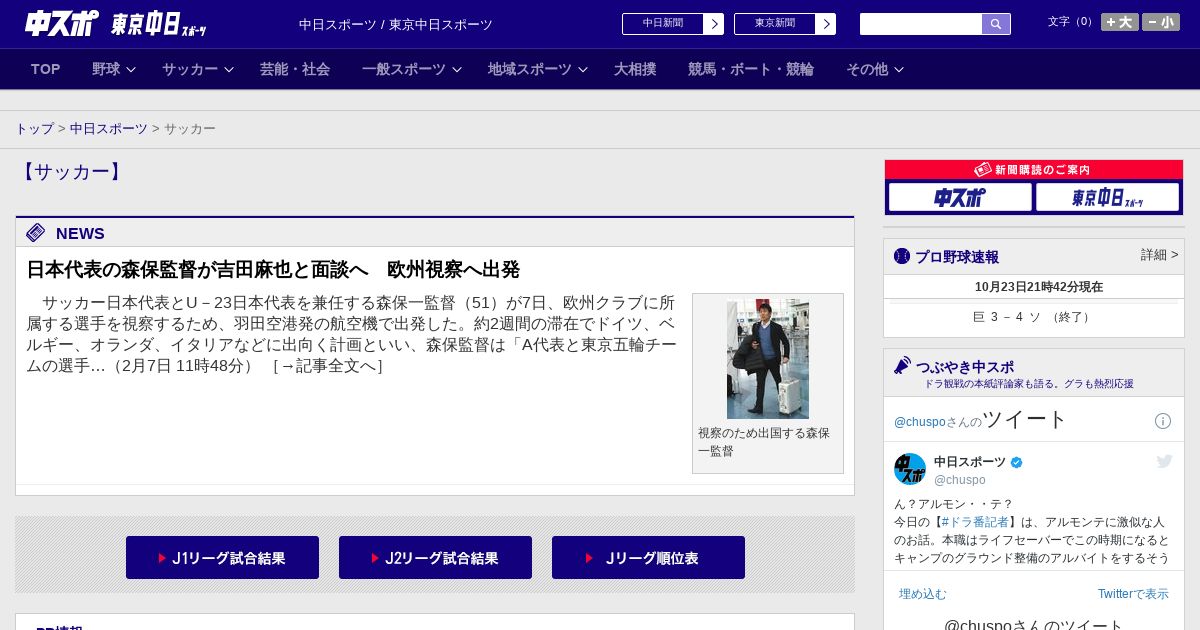The image size is (1200, 630).
Task: Open 一般スポーツ menu
Action: click(404, 69)
